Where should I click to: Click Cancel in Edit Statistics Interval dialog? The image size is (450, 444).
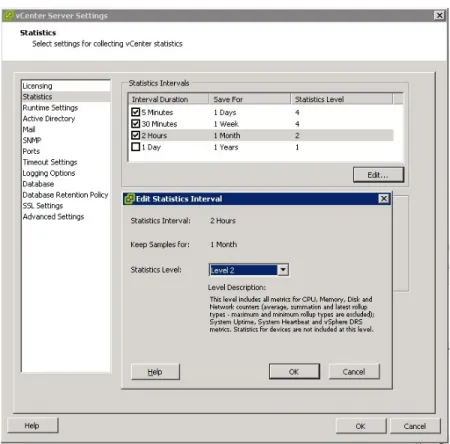[354, 372]
